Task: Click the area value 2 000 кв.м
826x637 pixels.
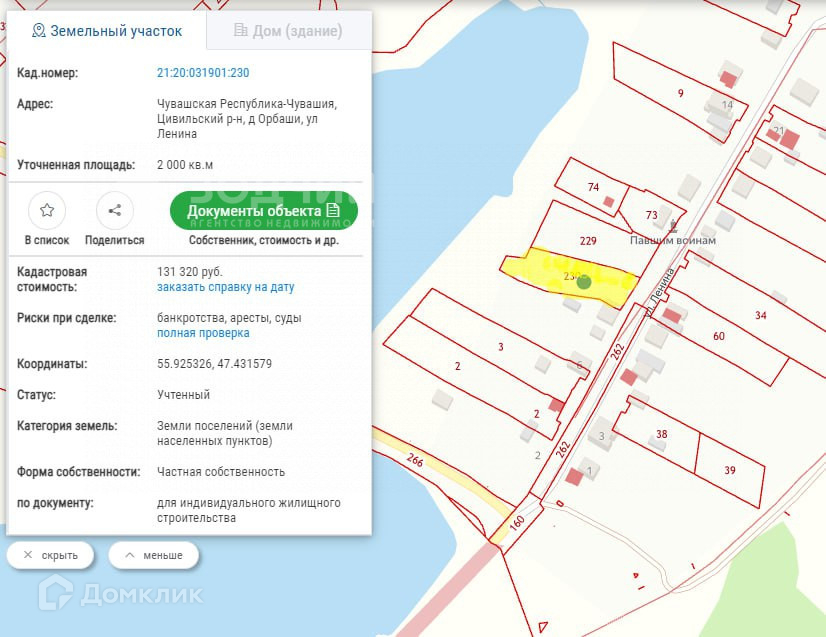Action: [x=185, y=165]
